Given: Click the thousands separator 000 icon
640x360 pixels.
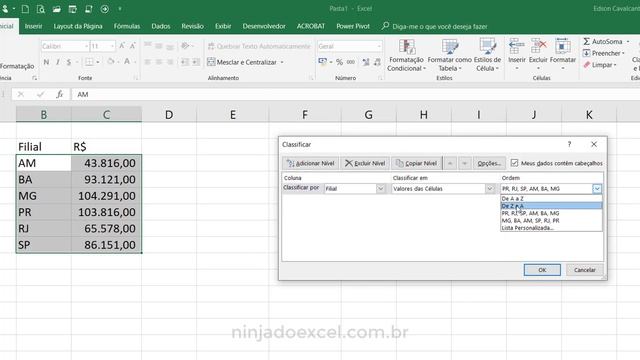Looking at the screenshot, I should pyautogui.click(x=351, y=62).
